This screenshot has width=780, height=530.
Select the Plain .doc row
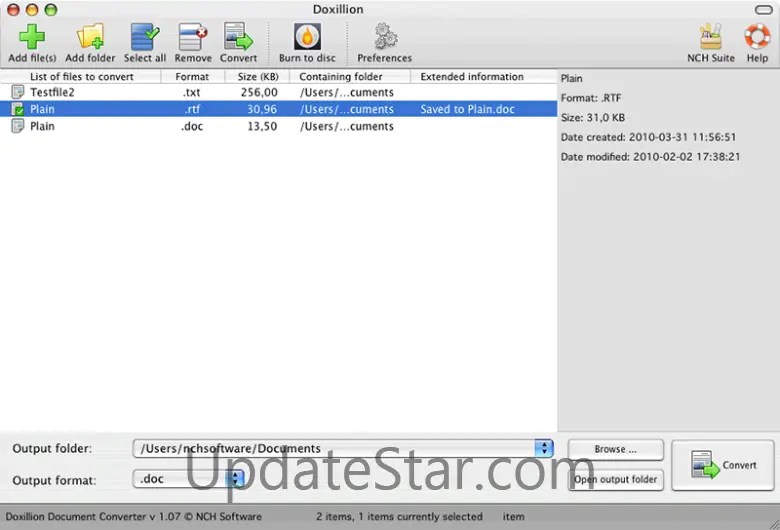coord(279,126)
